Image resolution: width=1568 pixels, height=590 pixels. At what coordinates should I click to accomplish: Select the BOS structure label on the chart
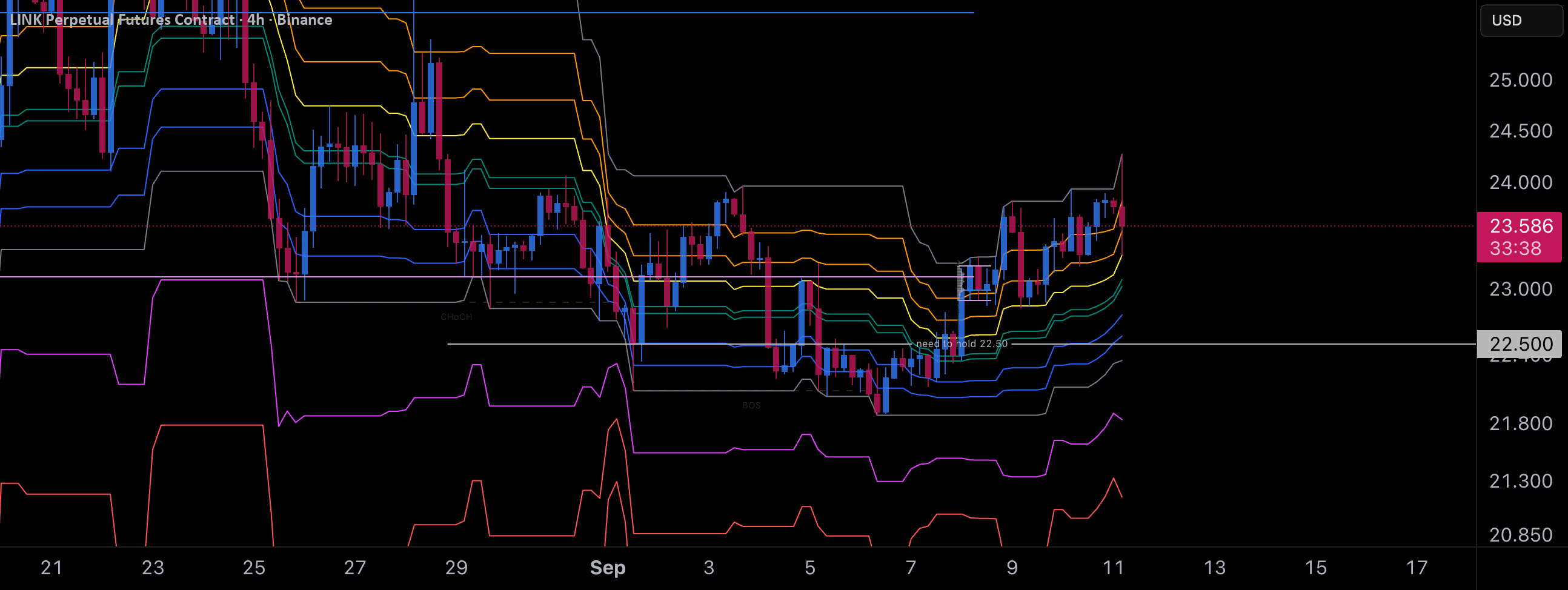(x=751, y=405)
